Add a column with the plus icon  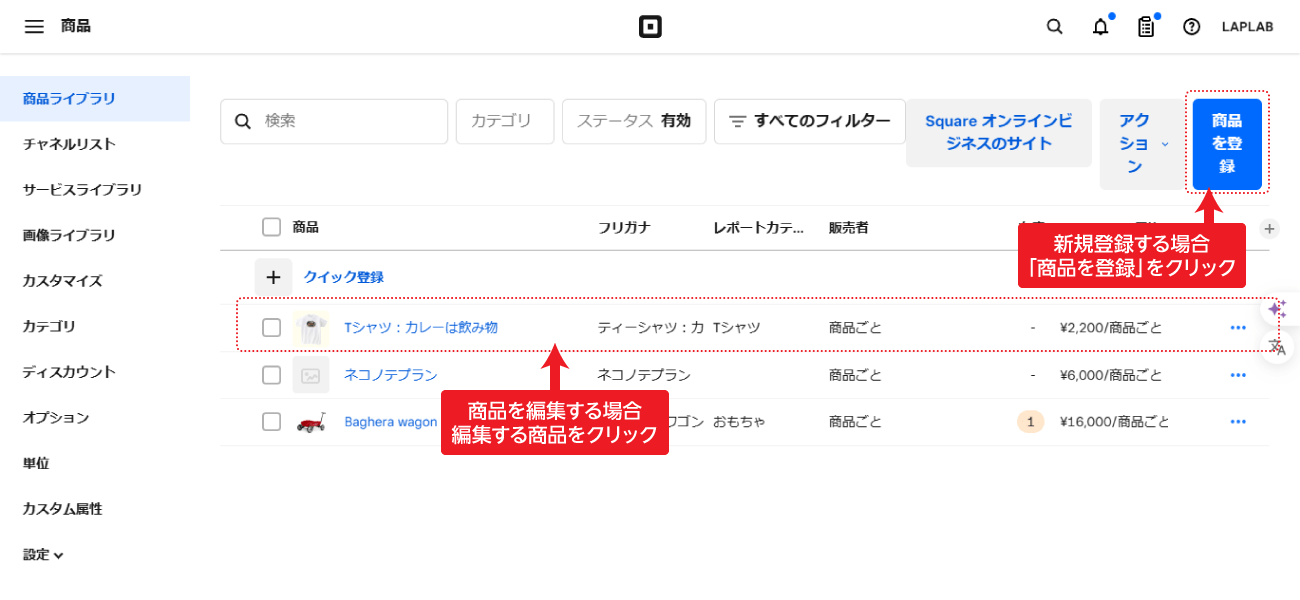tap(1268, 228)
